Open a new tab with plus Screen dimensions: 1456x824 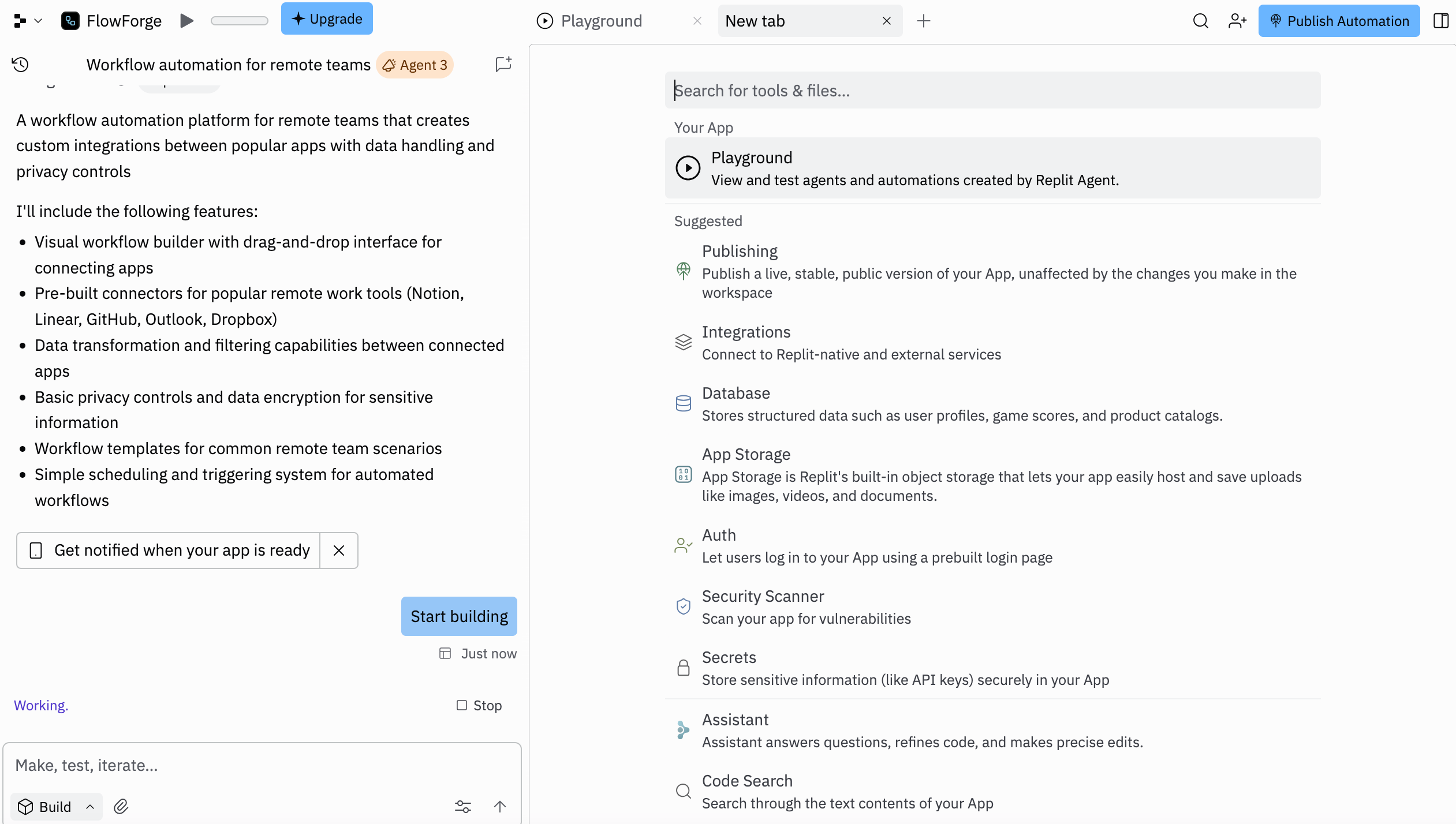(923, 21)
